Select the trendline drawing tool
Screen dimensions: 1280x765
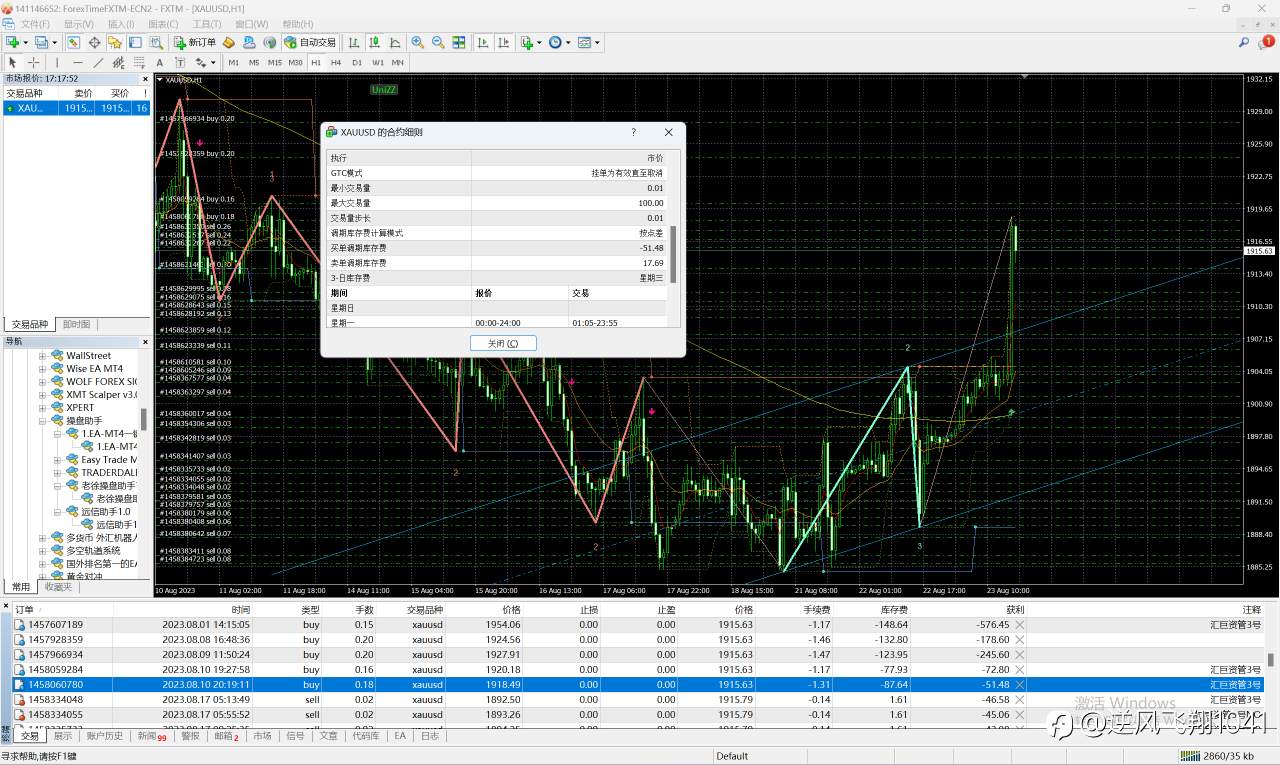pyautogui.click(x=98, y=62)
